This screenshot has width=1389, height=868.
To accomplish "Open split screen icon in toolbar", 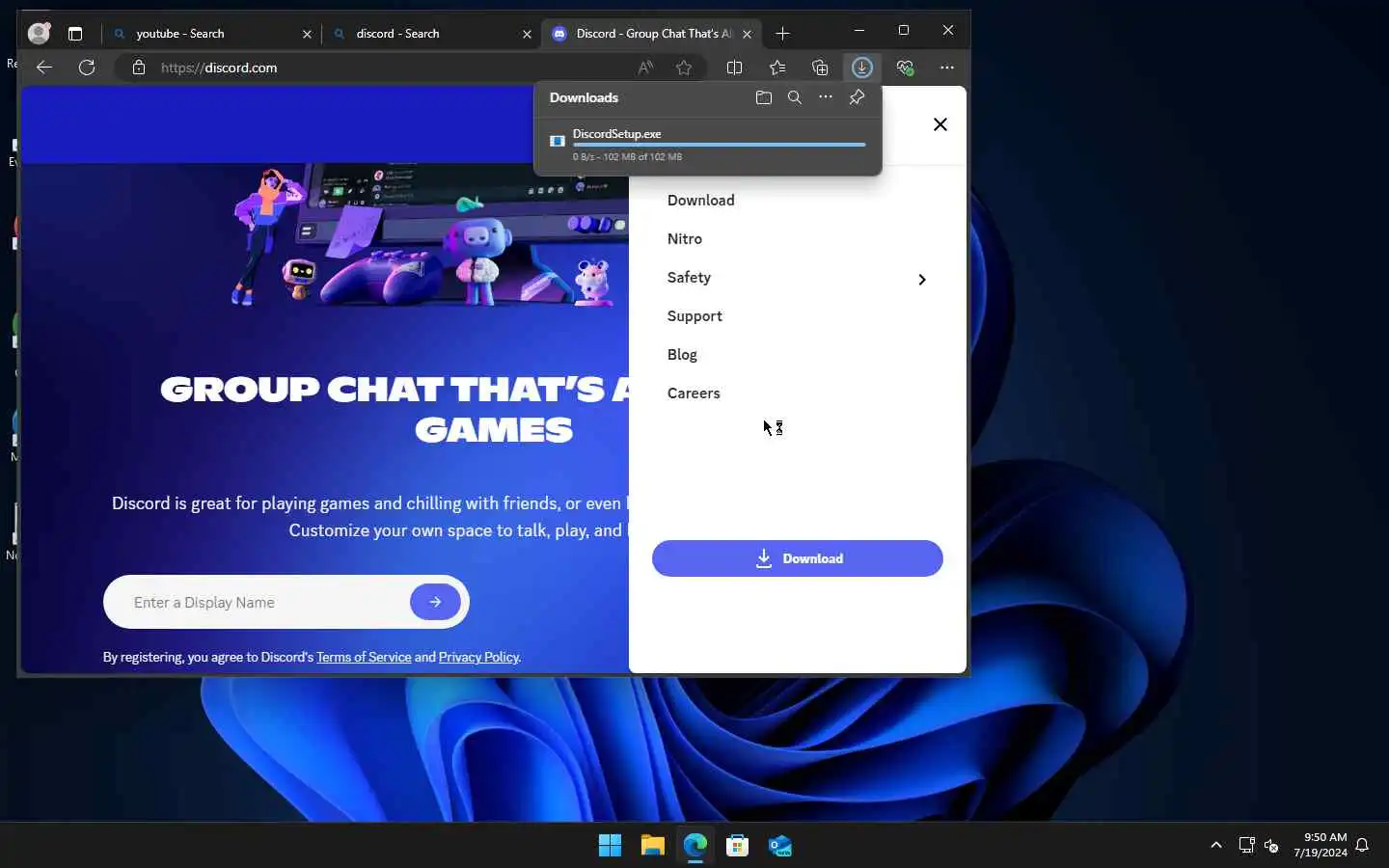I will tap(734, 68).
